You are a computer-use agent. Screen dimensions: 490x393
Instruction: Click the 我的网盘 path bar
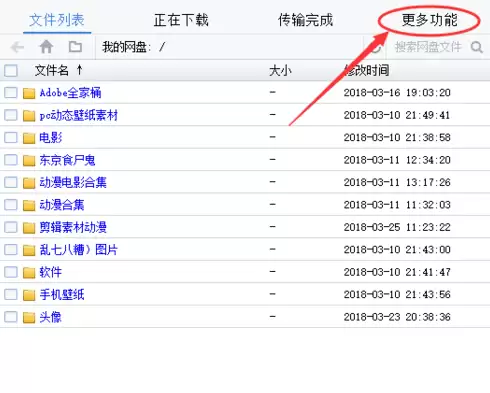tap(229, 47)
